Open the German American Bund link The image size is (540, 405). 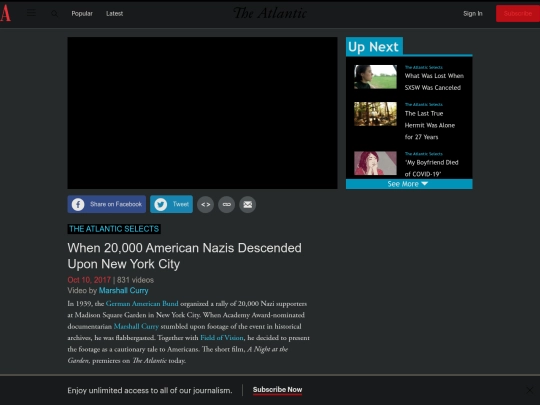pyautogui.click(x=142, y=304)
